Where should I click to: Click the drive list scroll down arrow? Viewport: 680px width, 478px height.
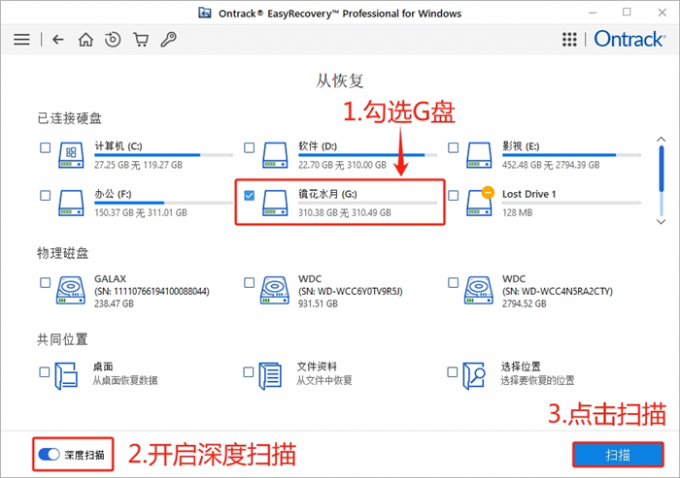661,222
